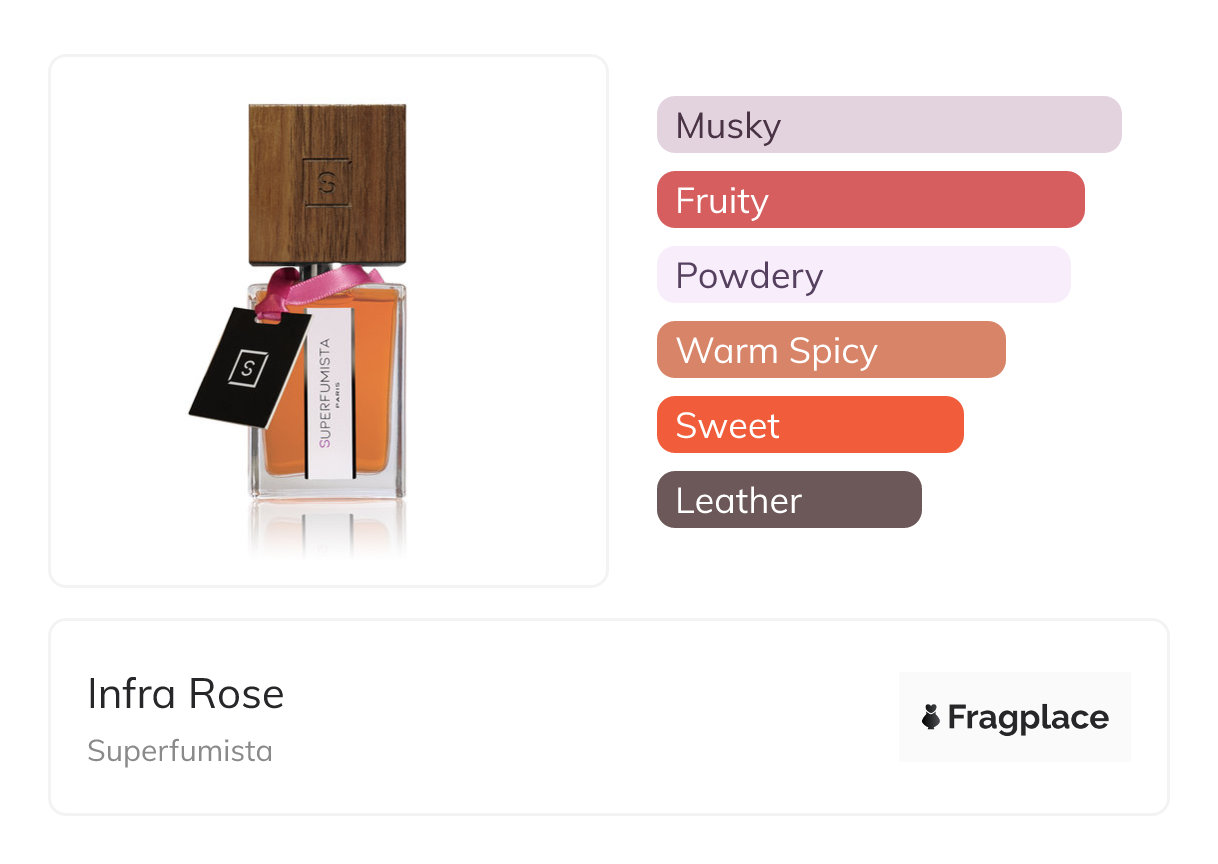Click the S logo on the black hang tag

[x=246, y=368]
